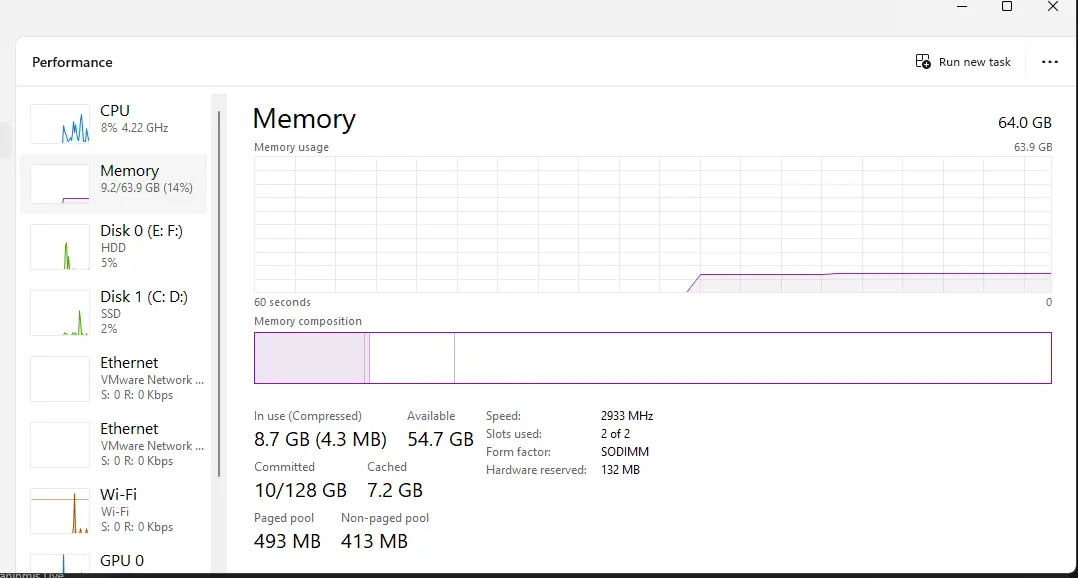
Task: Select the Memory mini graph thumbnail
Action: [60, 184]
